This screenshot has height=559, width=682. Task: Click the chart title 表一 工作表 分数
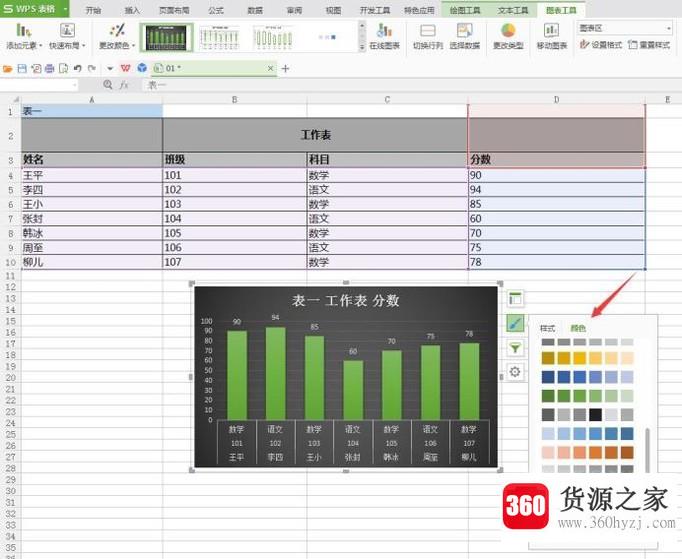pos(345,301)
